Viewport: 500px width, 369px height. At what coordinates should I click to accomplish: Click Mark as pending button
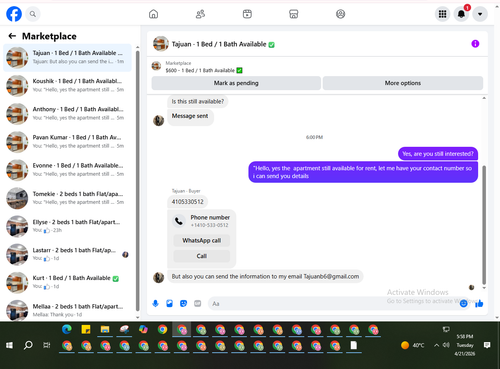236,83
